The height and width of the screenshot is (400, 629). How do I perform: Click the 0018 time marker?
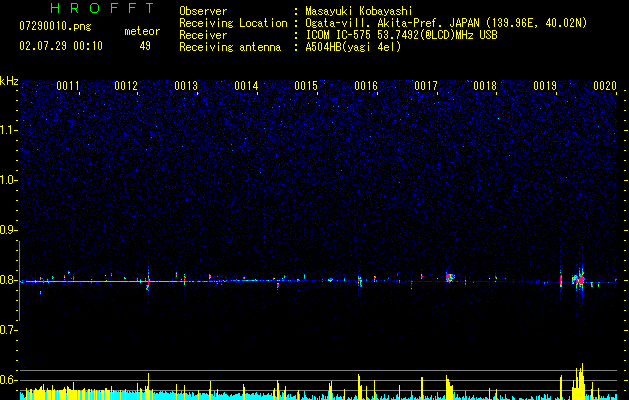[485, 86]
